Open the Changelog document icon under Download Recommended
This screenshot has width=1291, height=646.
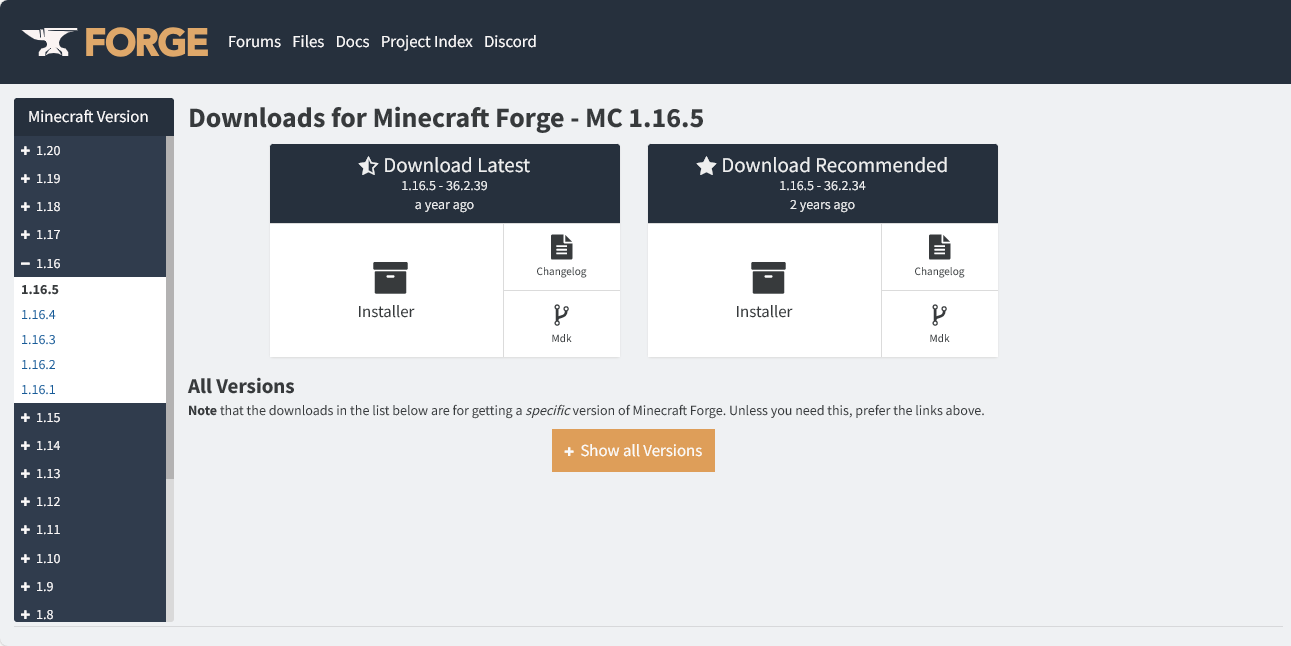coord(940,247)
